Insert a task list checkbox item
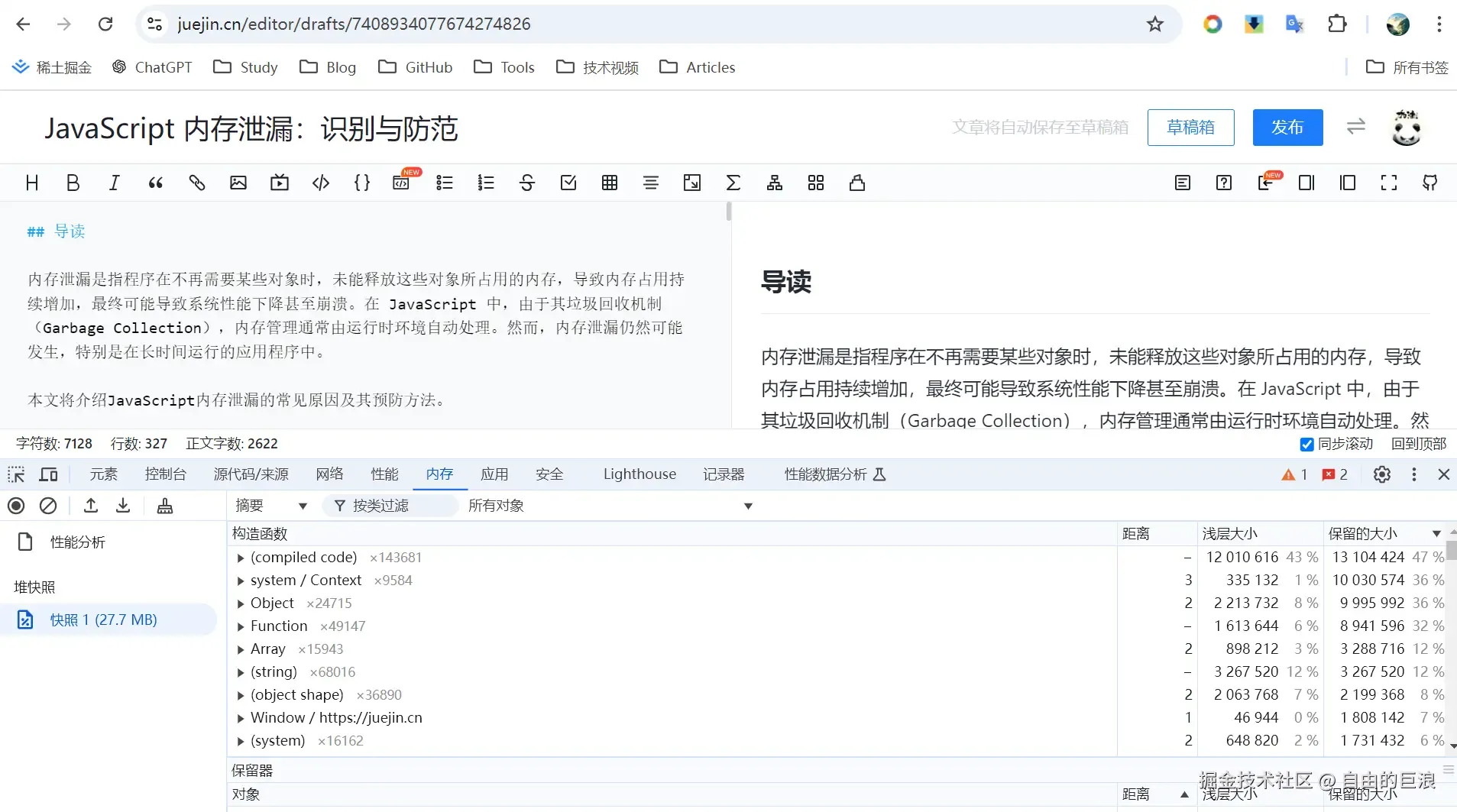 coord(568,183)
